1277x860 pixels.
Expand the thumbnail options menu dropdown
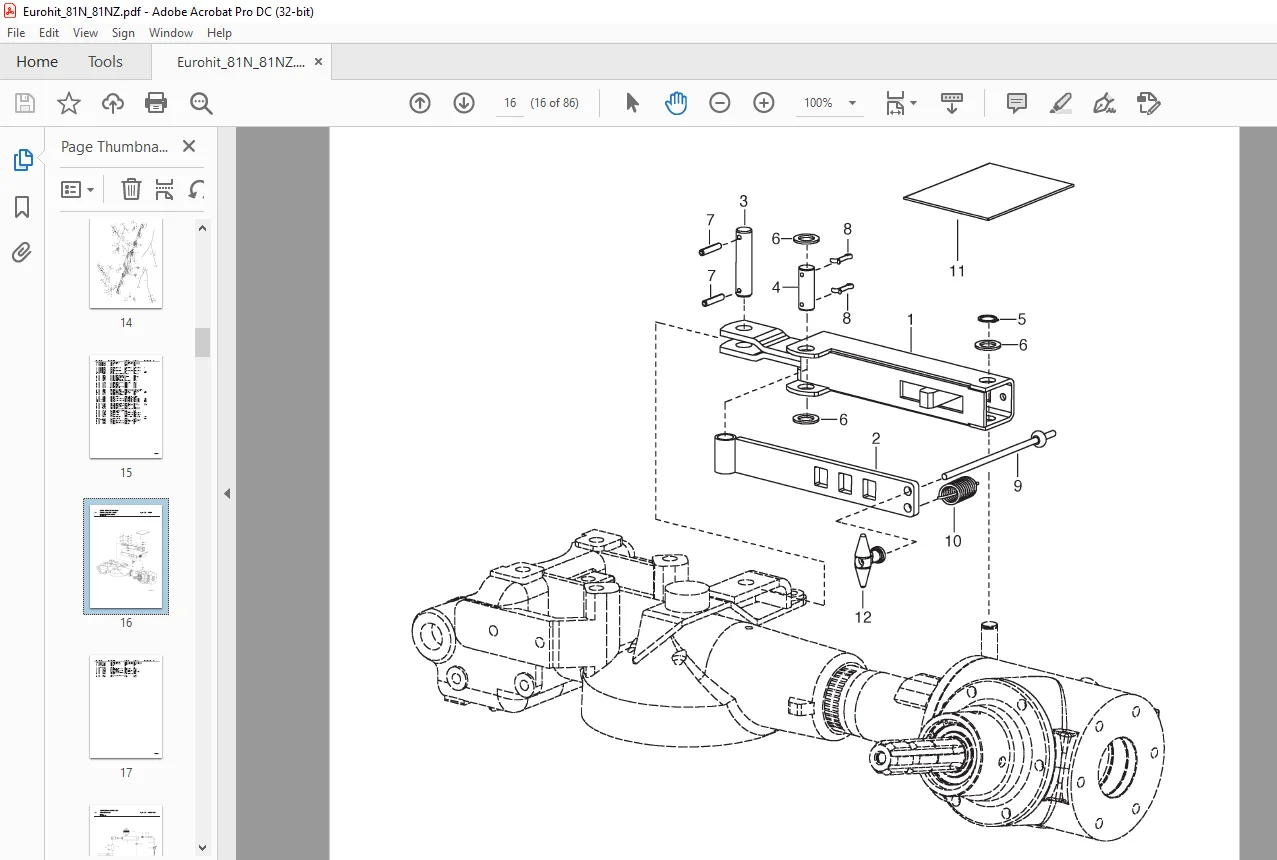[x=78, y=189]
